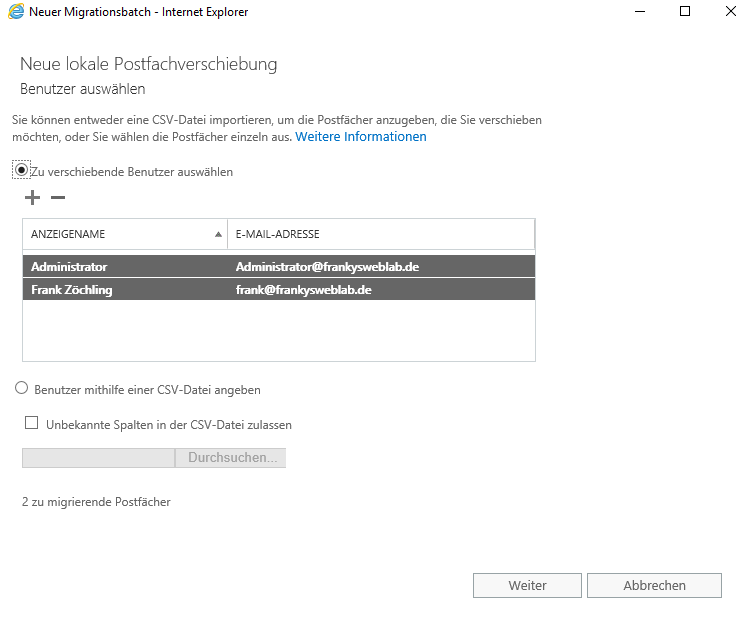
Task: Open the 'Weitere Informationen' link
Action: [360, 137]
